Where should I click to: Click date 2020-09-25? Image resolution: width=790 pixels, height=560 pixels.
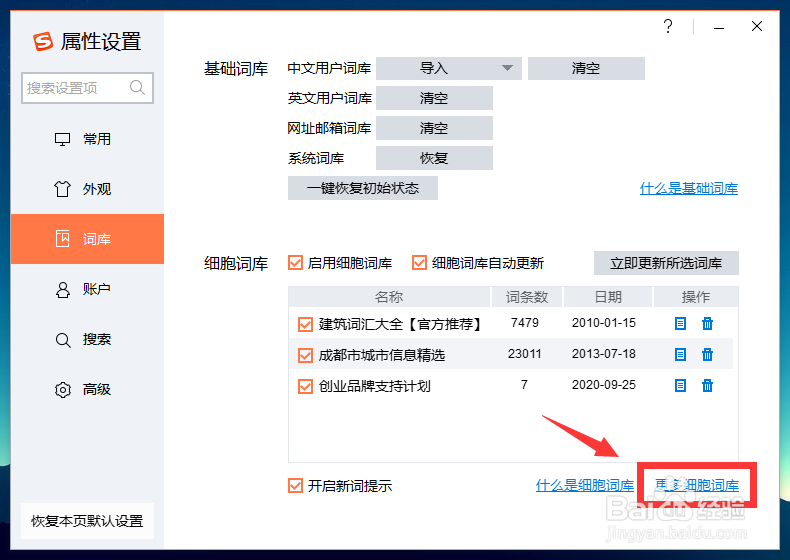[x=604, y=385]
